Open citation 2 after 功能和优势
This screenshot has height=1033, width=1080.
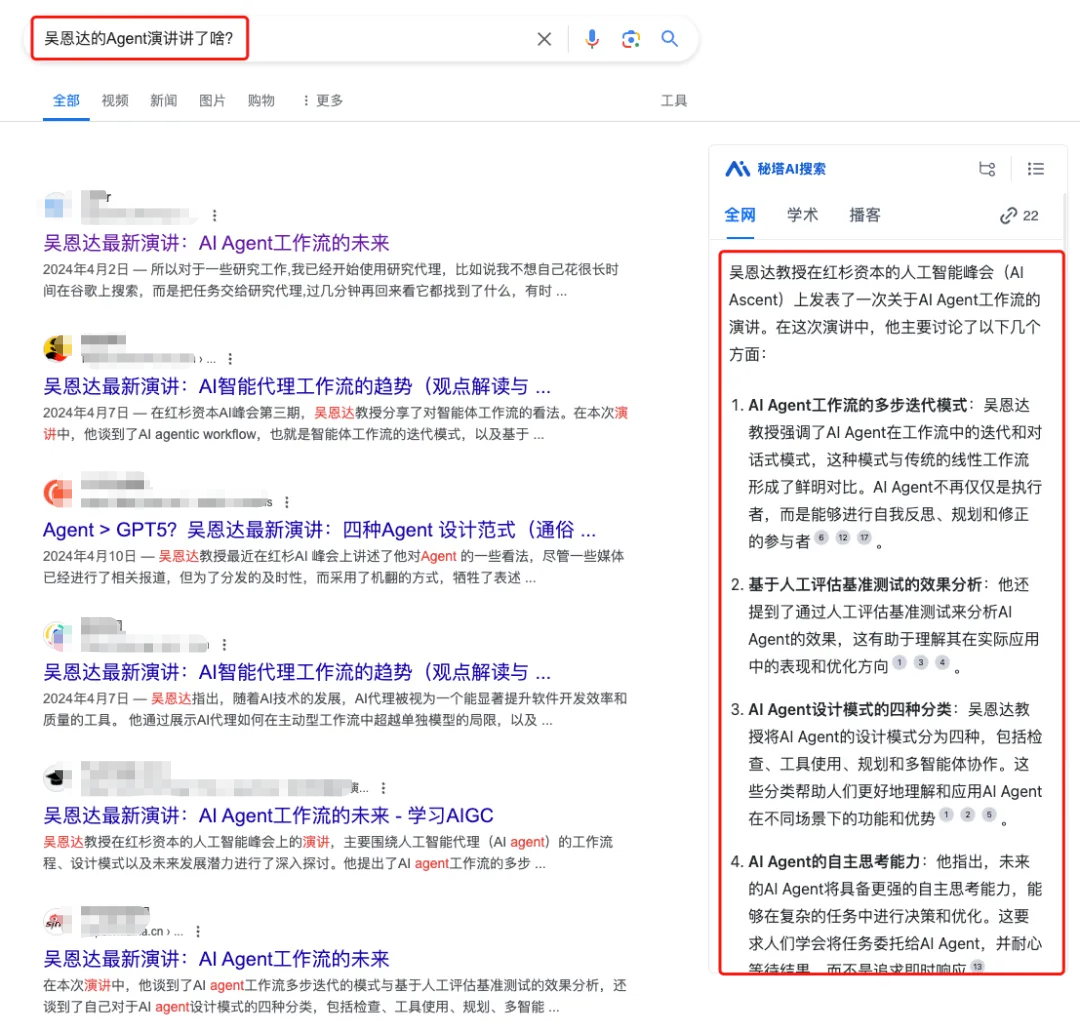click(968, 815)
